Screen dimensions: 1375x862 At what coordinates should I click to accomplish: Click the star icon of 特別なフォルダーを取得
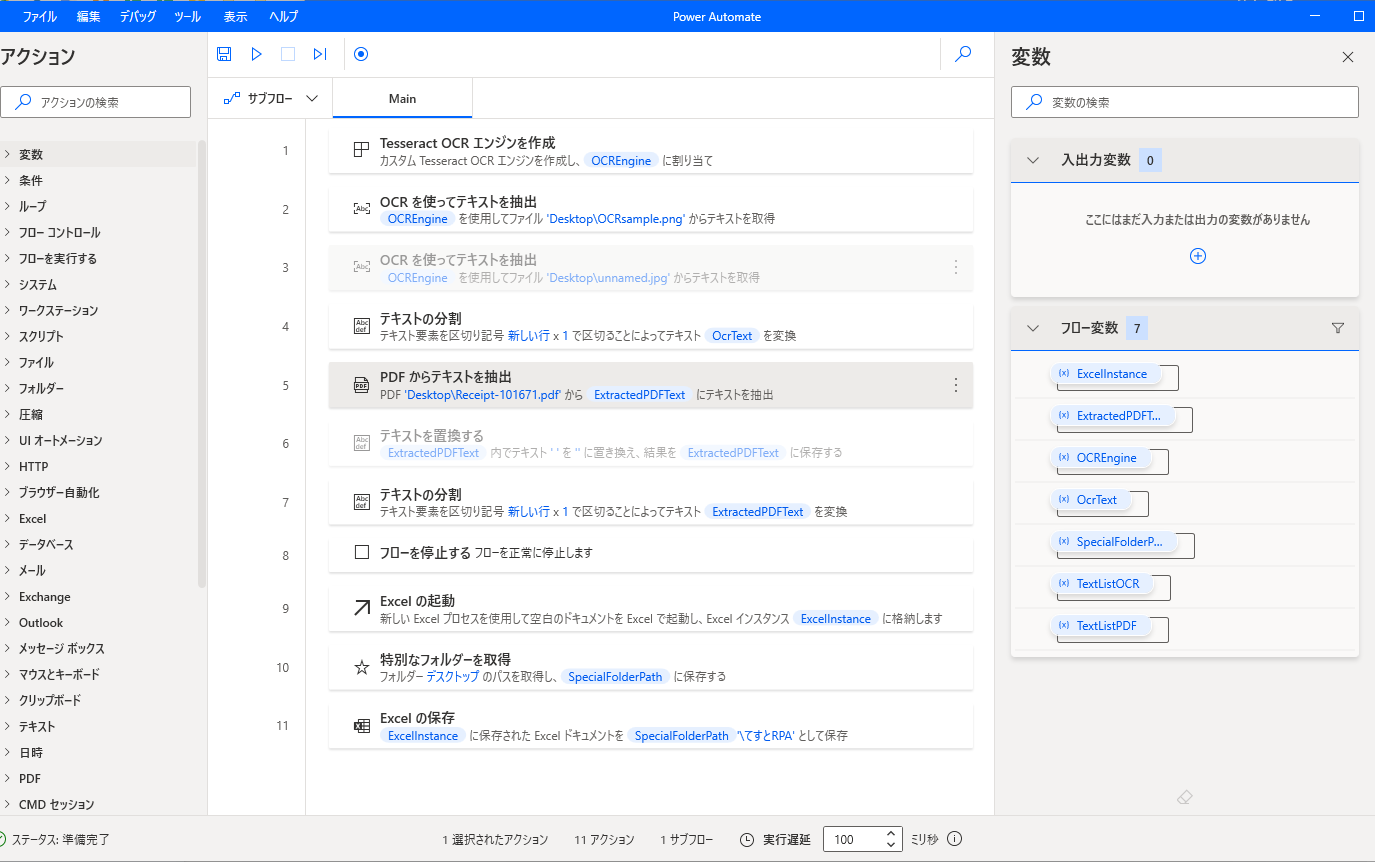362,667
